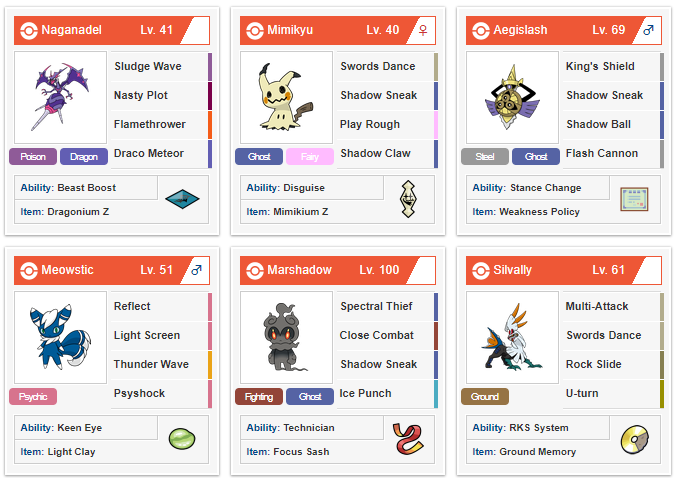This screenshot has height=478, width=676.
Task: Select the Ground Memory disc icon
Action: 635,440
